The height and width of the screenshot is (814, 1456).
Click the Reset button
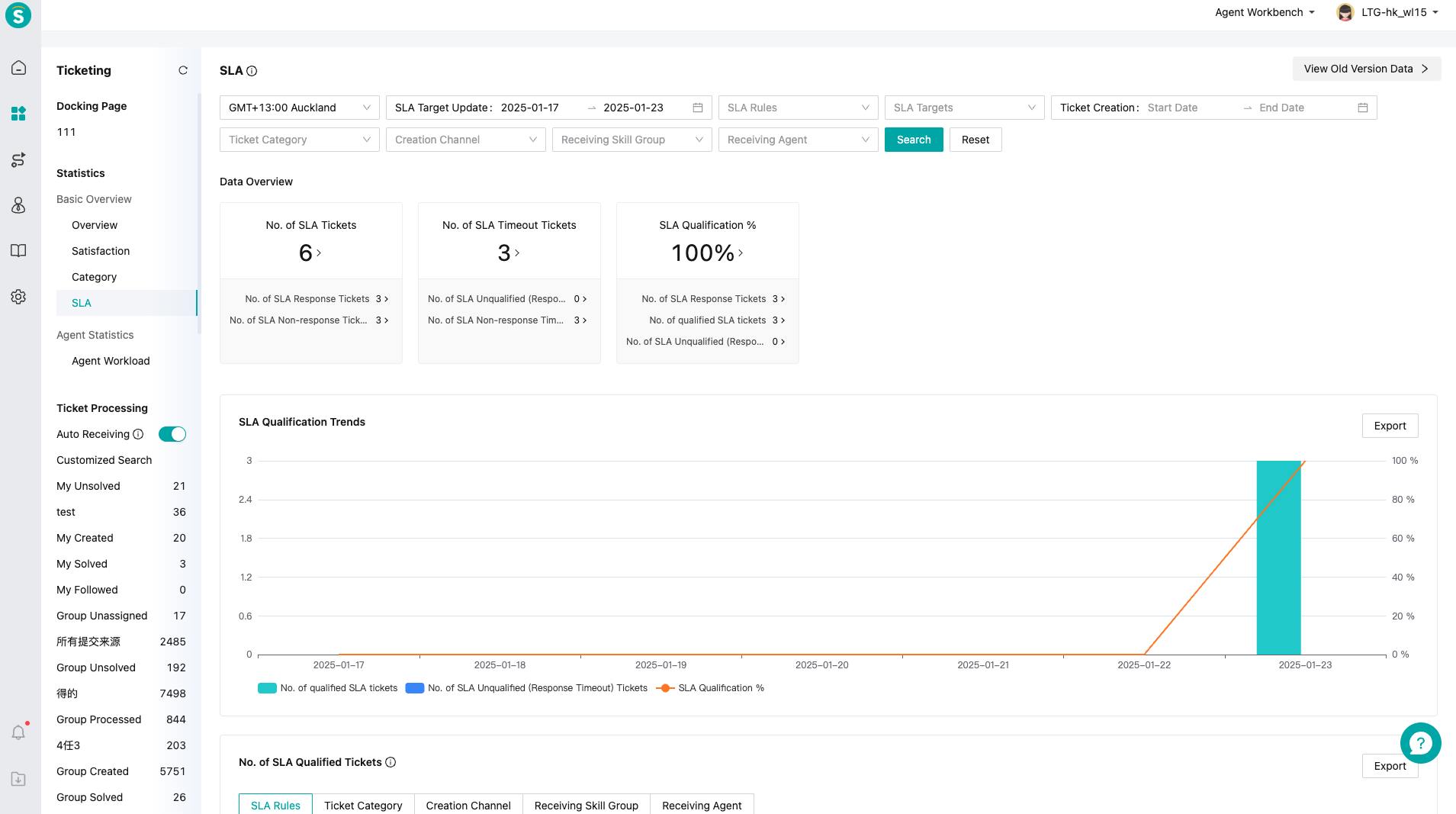pos(975,140)
